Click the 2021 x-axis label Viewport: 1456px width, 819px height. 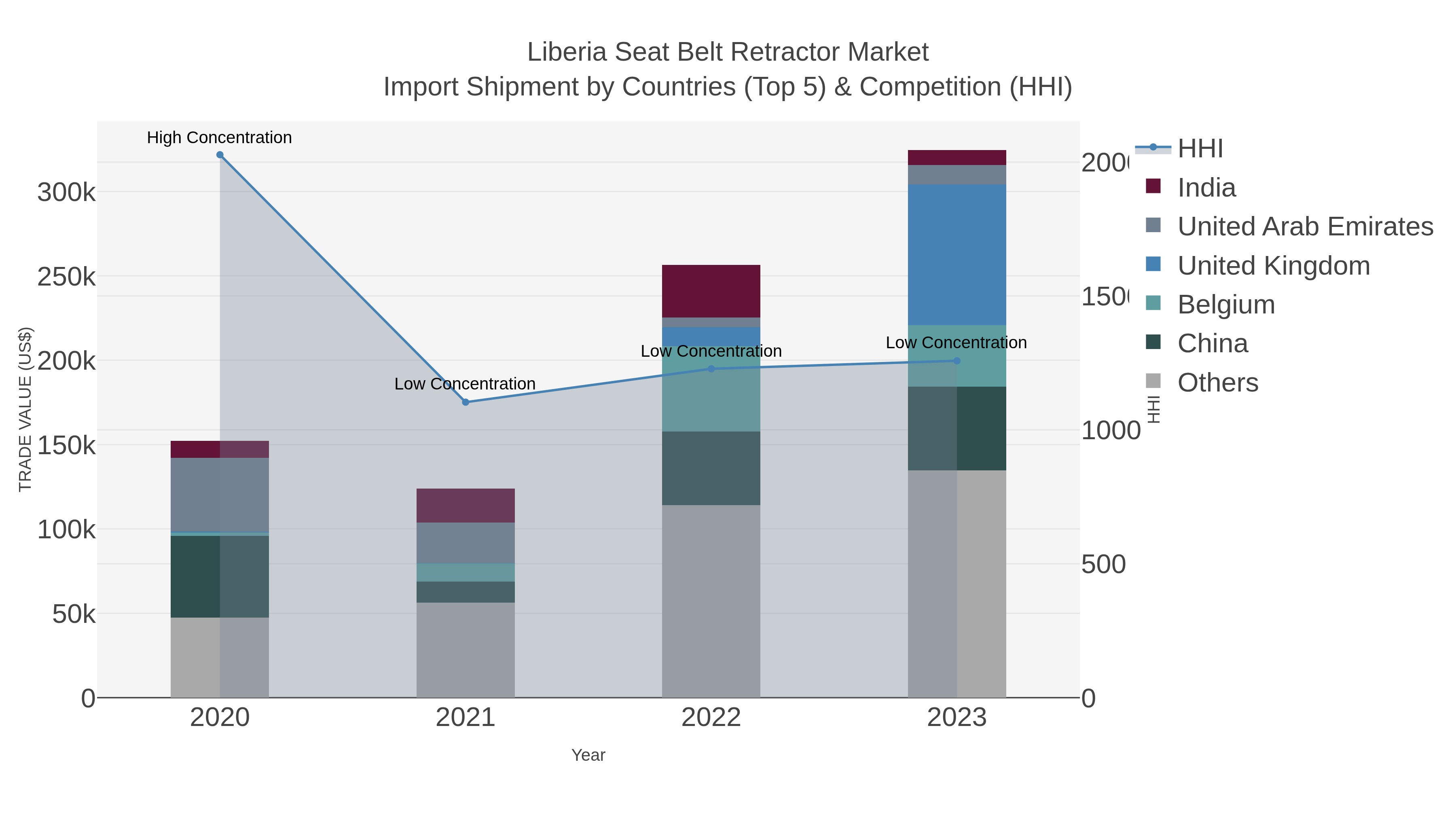[x=466, y=718]
